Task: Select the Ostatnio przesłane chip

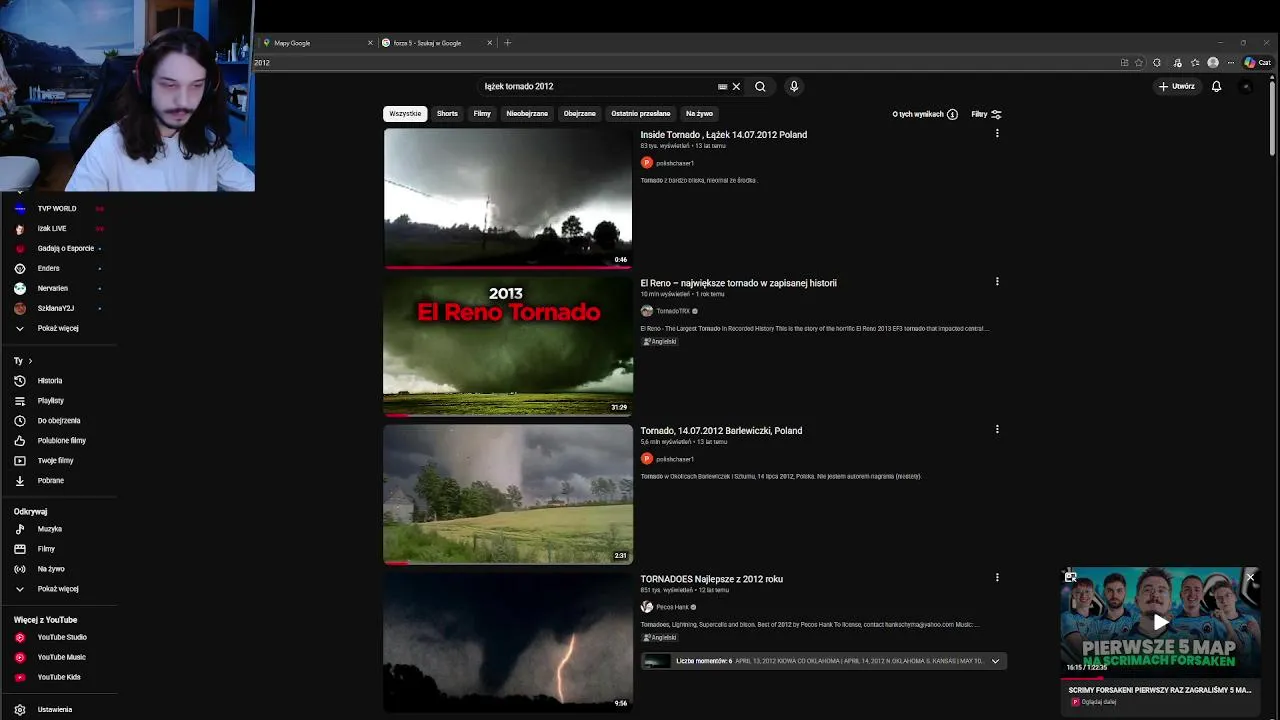Action: 641,114
